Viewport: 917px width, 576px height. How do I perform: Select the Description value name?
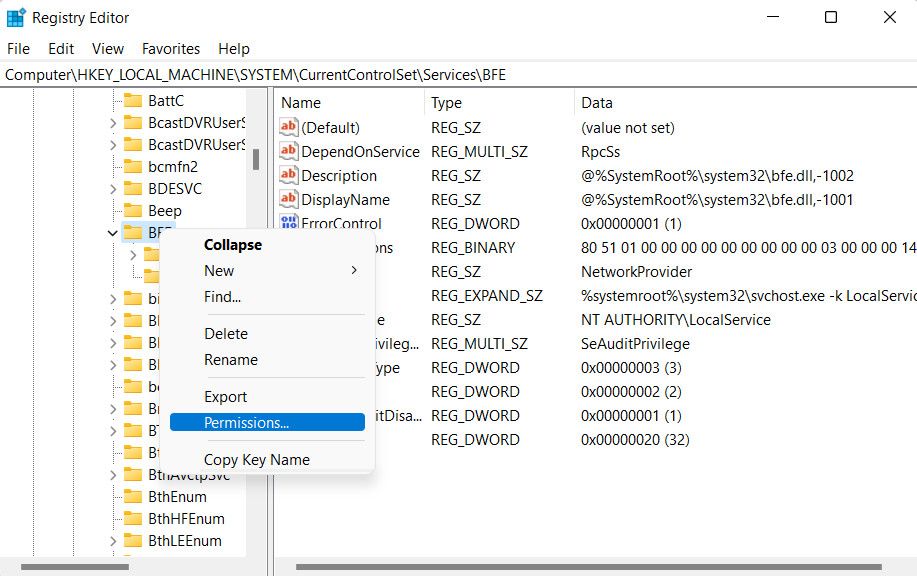[x=339, y=175]
